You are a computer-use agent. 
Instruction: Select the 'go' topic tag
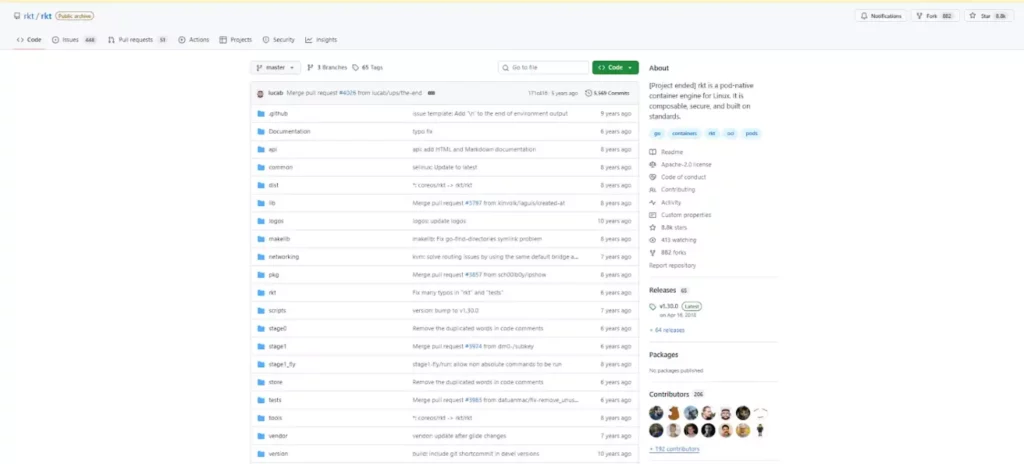coord(657,133)
